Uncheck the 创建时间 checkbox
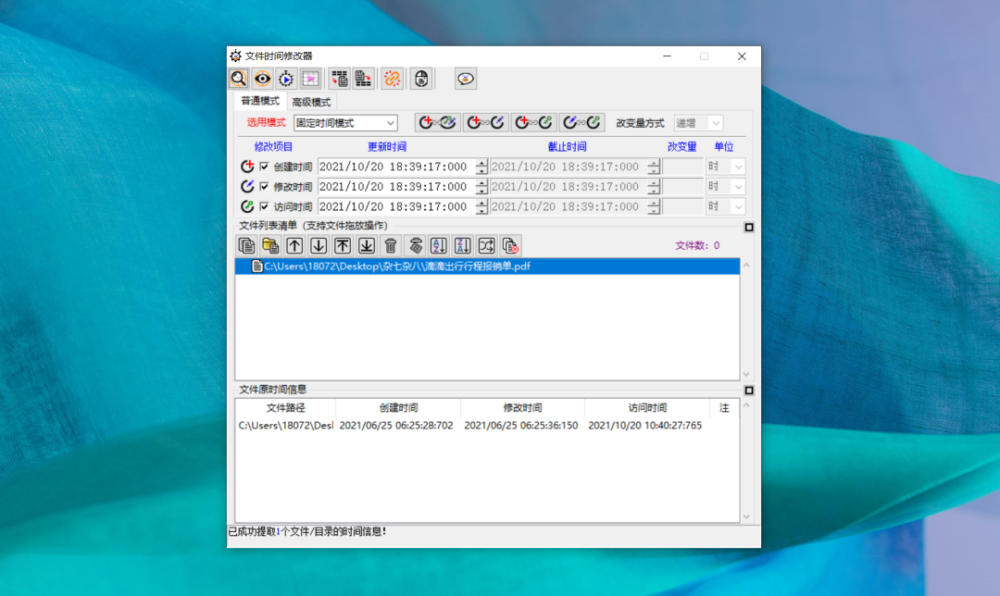Viewport: 1000px width, 596px height. pyautogui.click(x=264, y=166)
